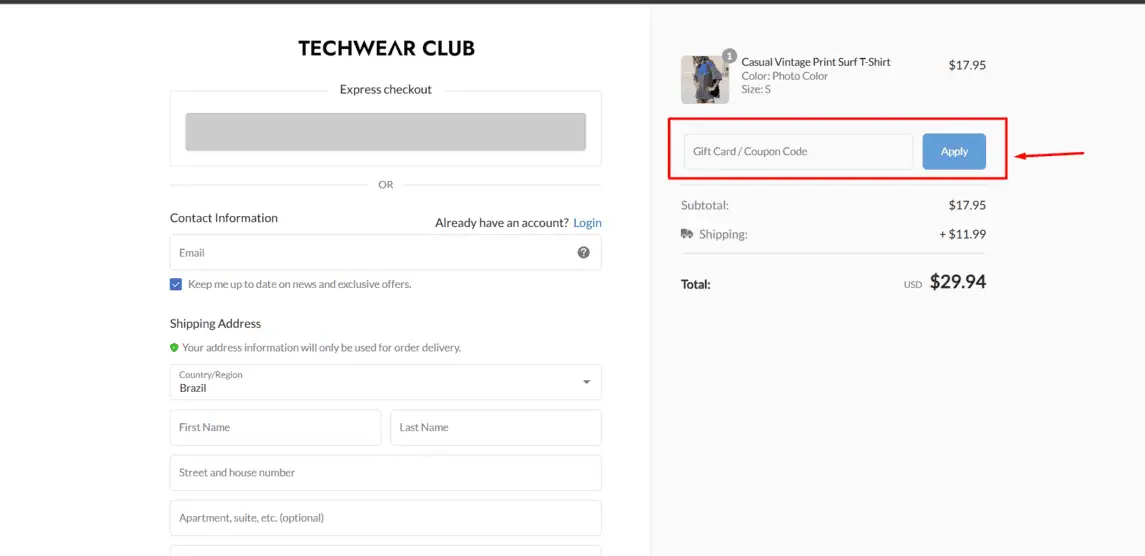Click the Total: label
Viewport: 1145px width, 556px height.
click(695, 284)
